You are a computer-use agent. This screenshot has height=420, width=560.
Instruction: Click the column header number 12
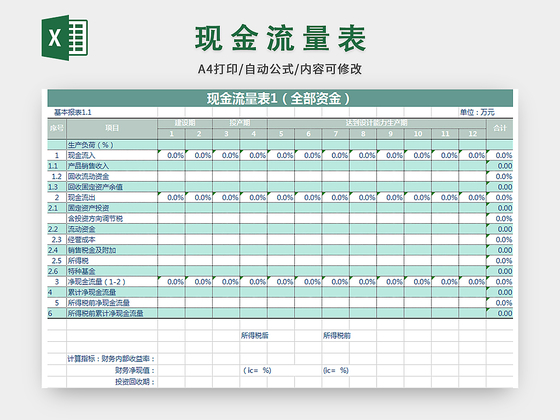pos(472,134)
